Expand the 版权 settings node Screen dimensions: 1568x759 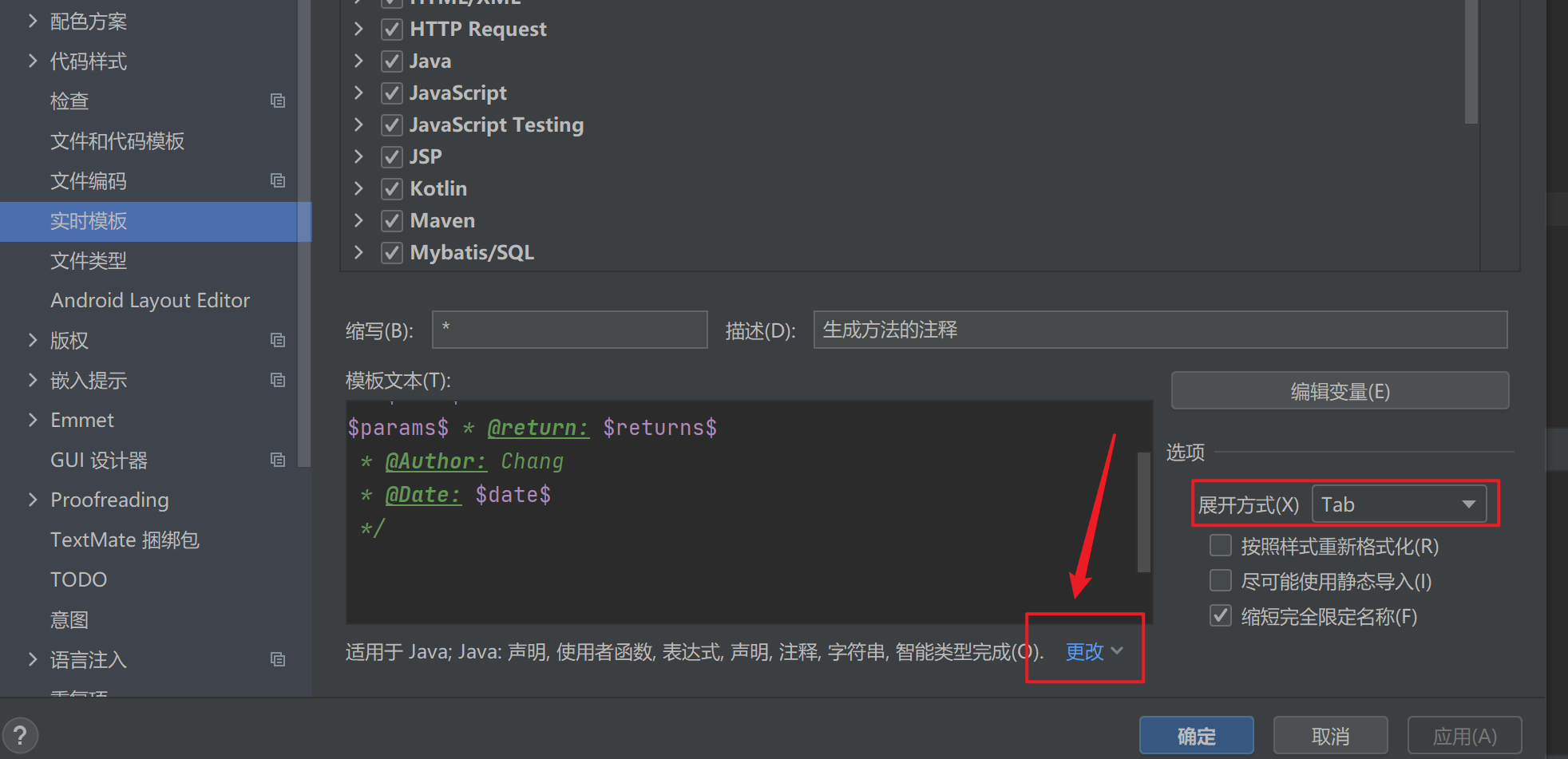33,340
